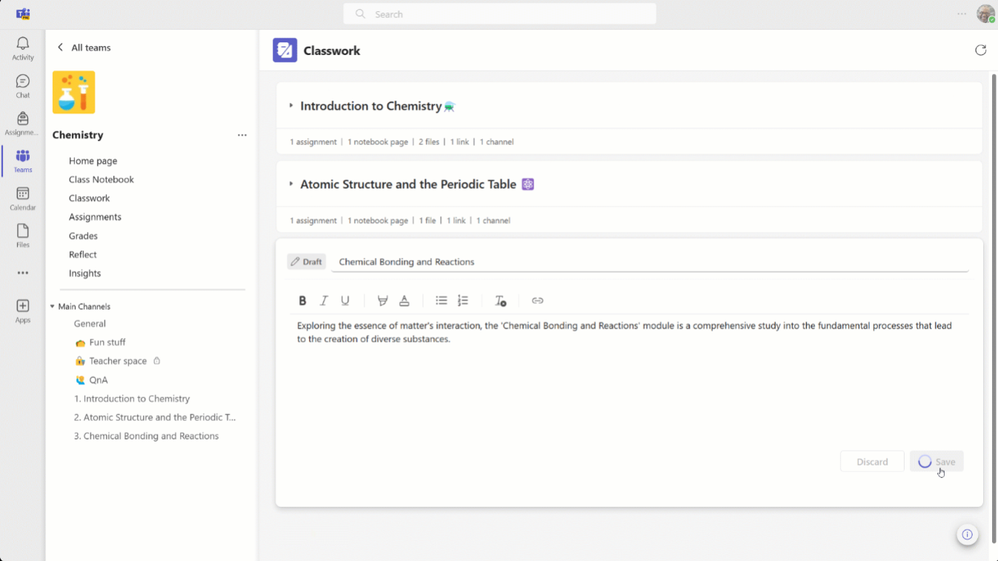This screenshot has width=998, height=561.
Task: Click Introduction to Chemistry module title
Action: tap(371, 106)
